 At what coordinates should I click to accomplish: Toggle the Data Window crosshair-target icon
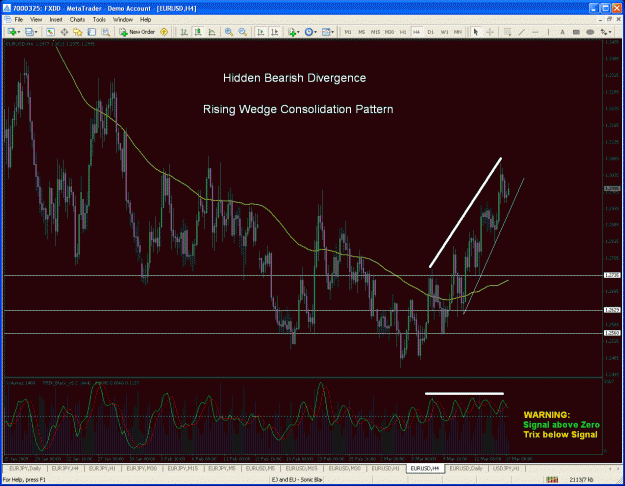64,32
